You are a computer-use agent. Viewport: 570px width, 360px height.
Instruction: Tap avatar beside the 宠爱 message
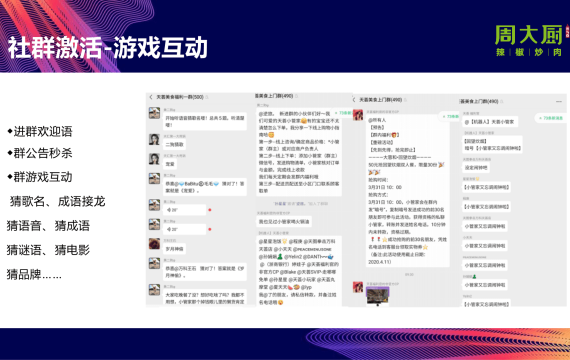point(154,159)
